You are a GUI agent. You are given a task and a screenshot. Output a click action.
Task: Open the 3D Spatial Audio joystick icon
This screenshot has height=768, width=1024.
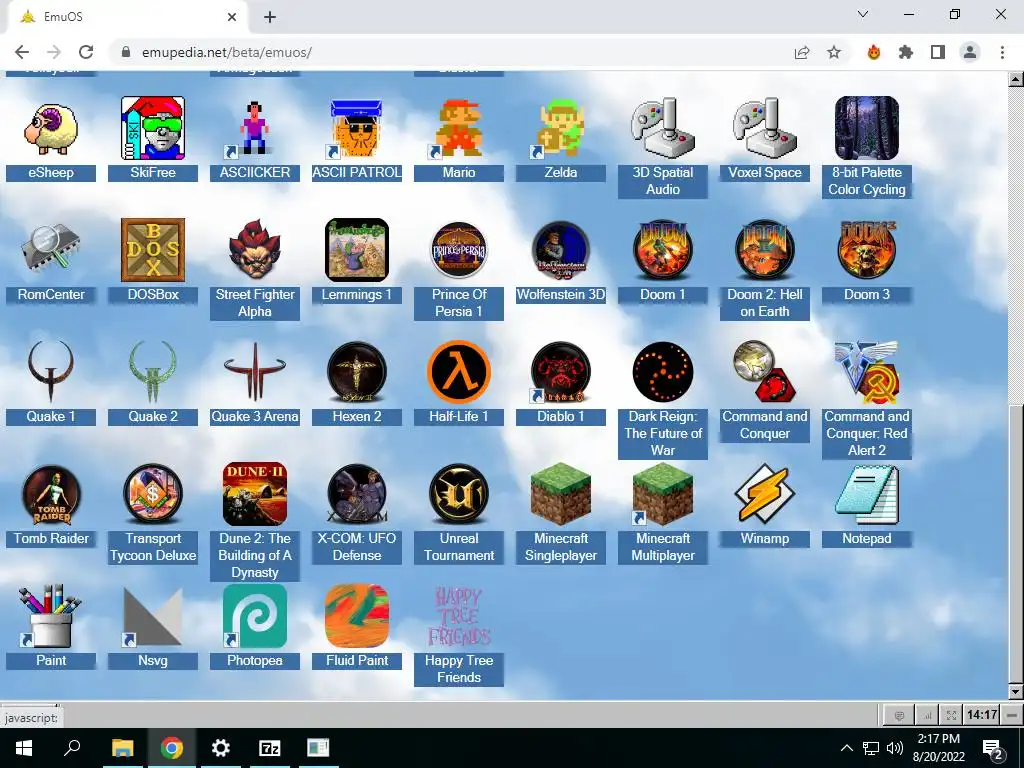point(663,129)
